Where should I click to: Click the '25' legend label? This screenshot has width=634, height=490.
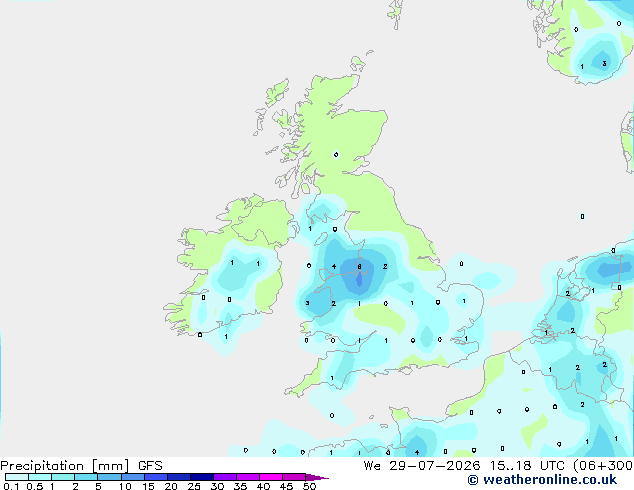(x=194, y=486)
